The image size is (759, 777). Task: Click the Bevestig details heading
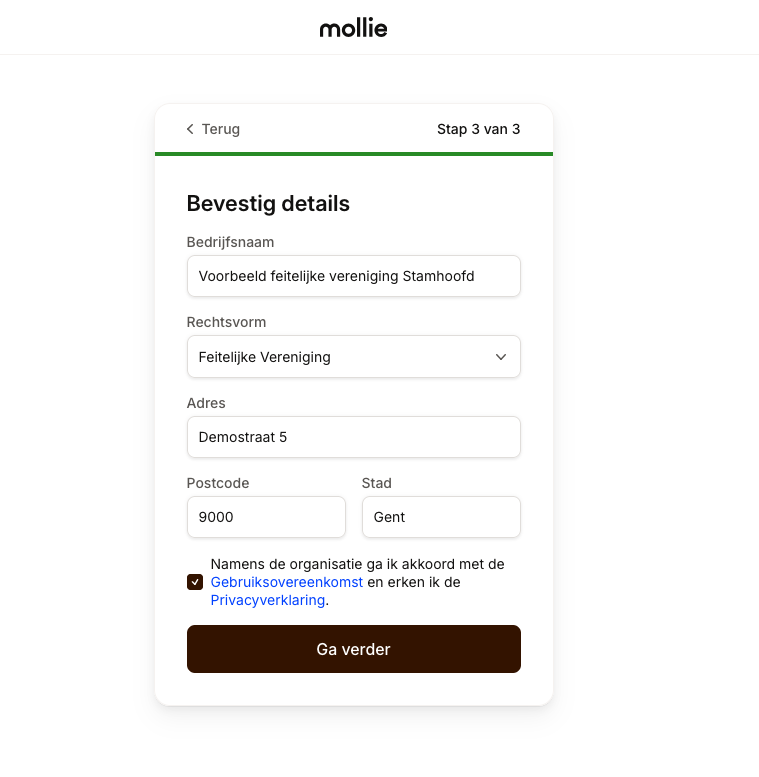tap(268, 204)
